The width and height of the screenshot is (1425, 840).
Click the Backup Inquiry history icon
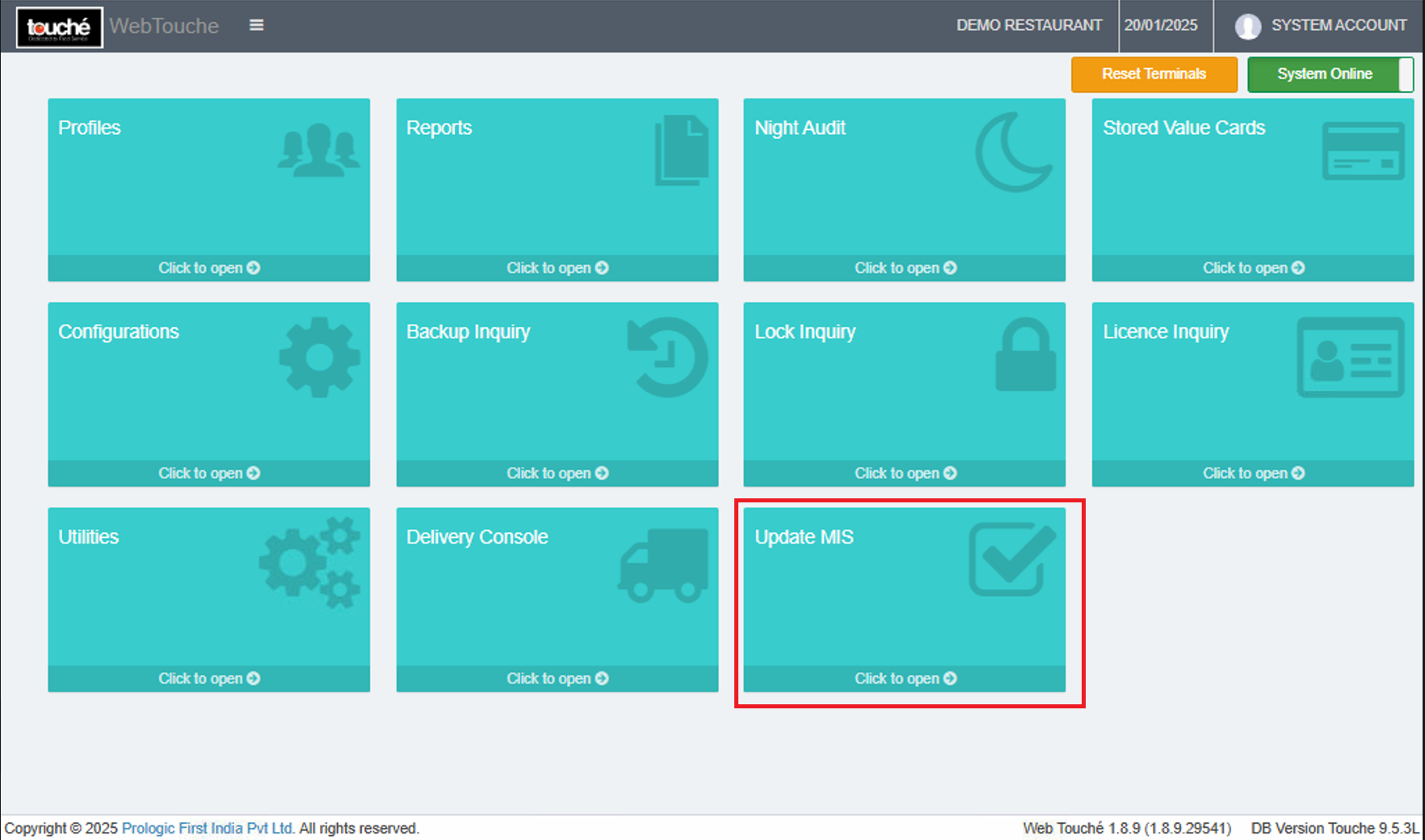(668, 357)
